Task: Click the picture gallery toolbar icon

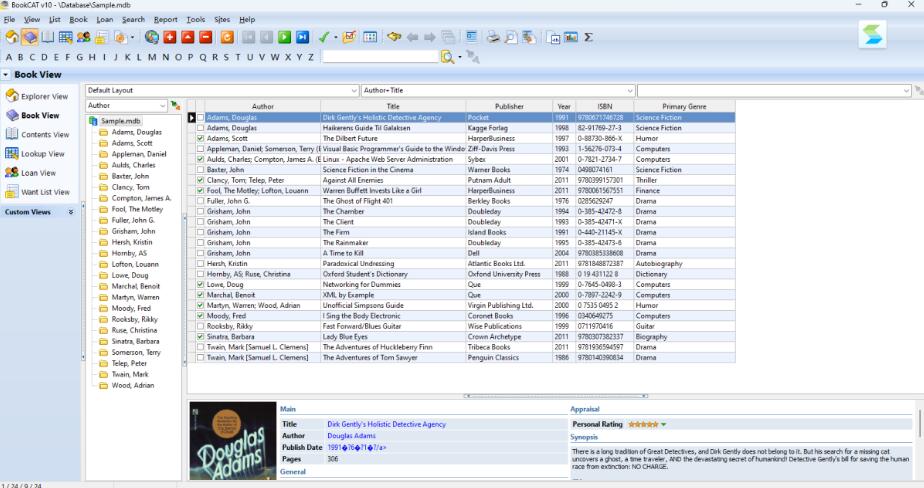Action: [571, 37]
